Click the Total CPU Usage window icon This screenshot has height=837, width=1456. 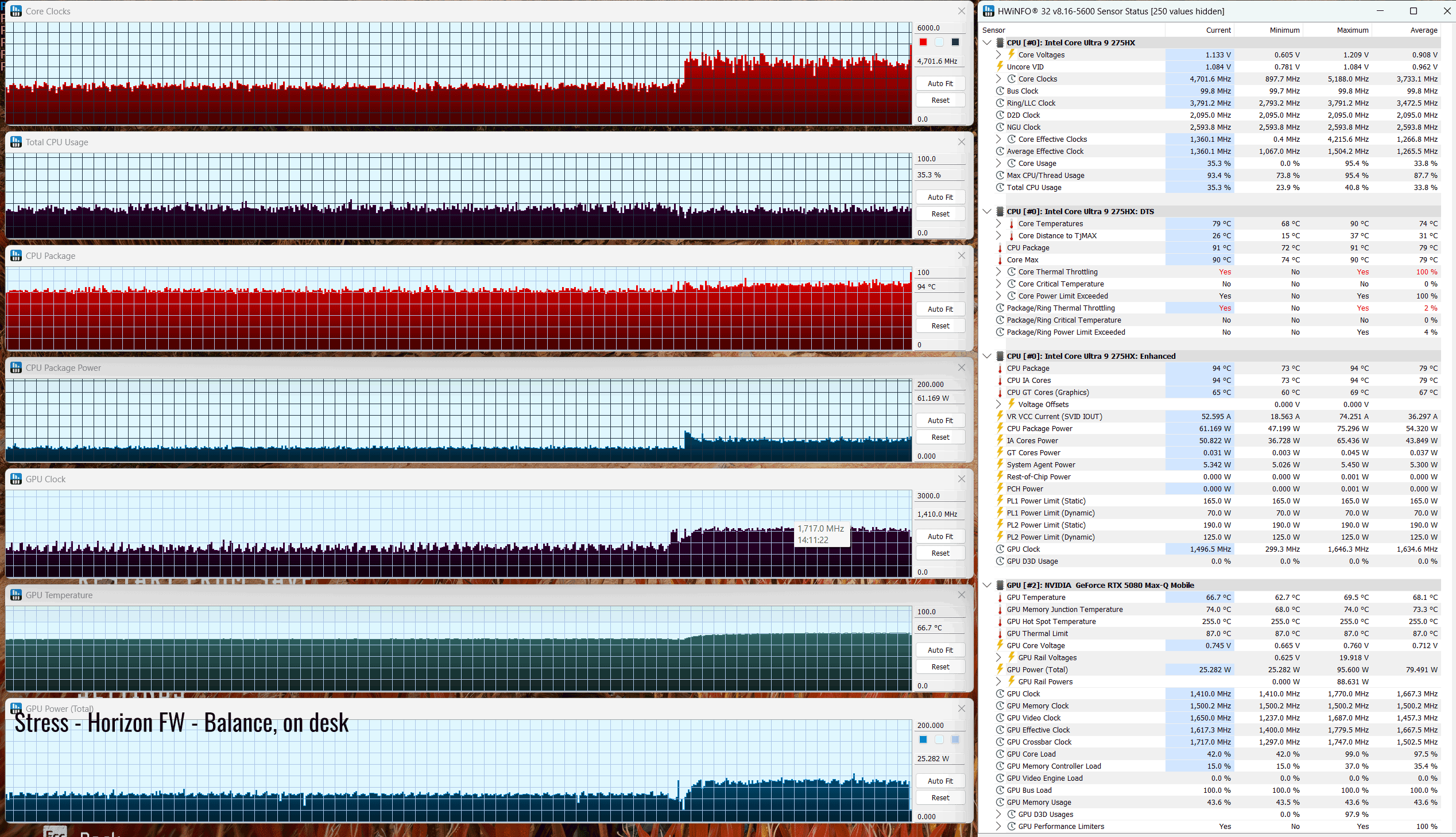coord(16,142)
